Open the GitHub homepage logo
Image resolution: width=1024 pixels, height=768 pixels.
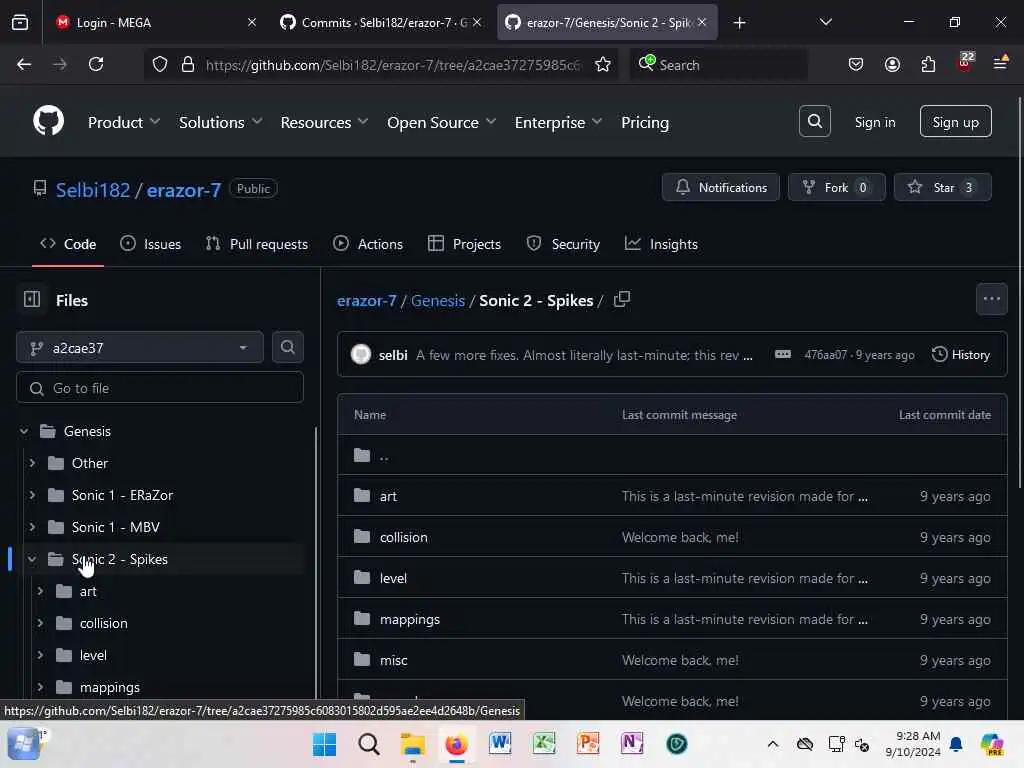point(48,121)
